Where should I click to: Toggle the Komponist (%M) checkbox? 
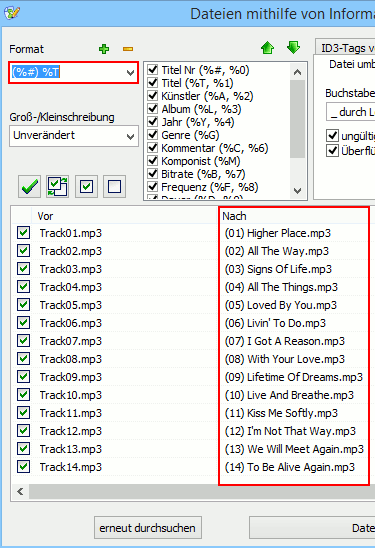pyautogui.click(x=152, y=161)
